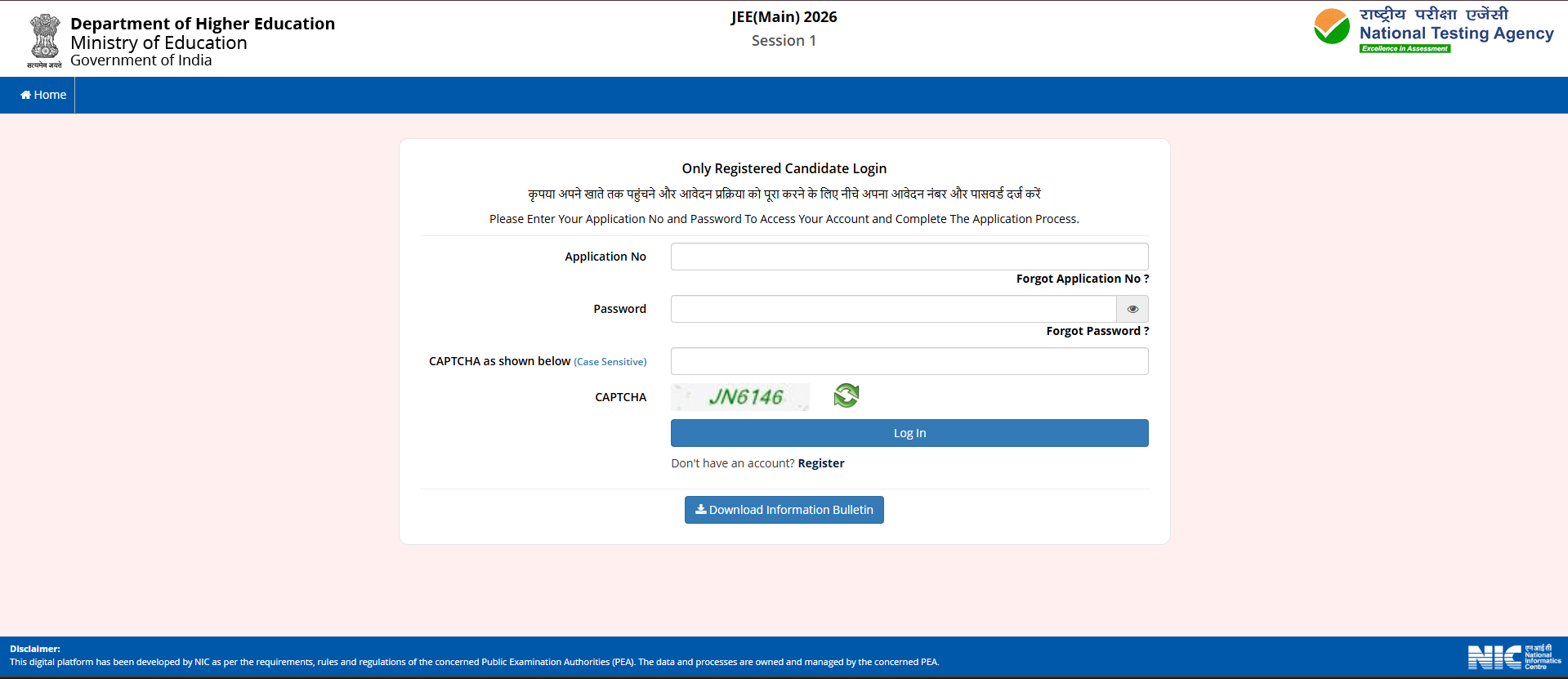Click the JEE(Main) 2026 heading
This screenshot has width=1568, height=679.
coord(784,17)
